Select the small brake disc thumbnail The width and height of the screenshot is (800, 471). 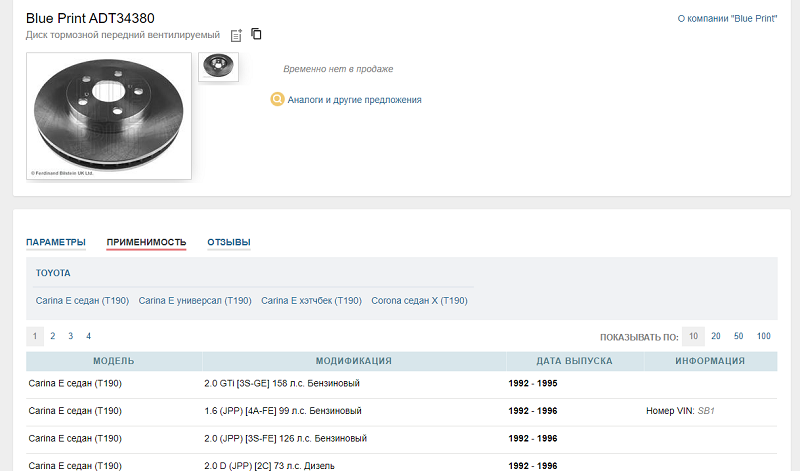(x=218, y=66)
